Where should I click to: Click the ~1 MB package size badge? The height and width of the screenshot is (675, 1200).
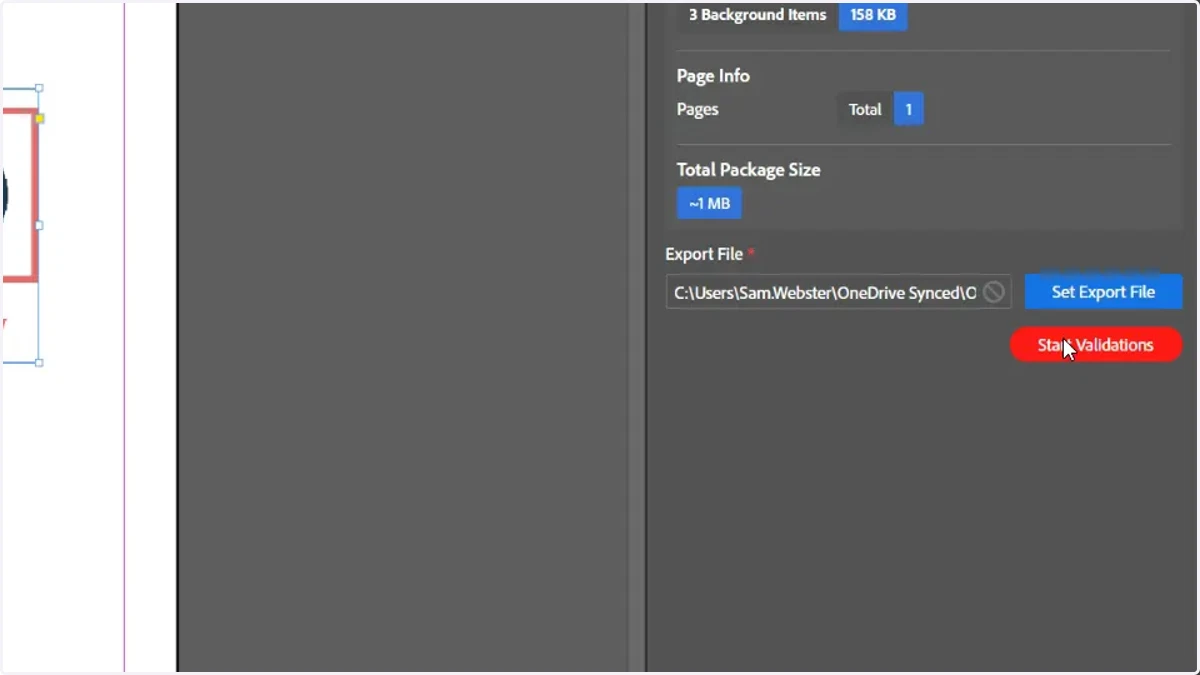pos(709,203)
